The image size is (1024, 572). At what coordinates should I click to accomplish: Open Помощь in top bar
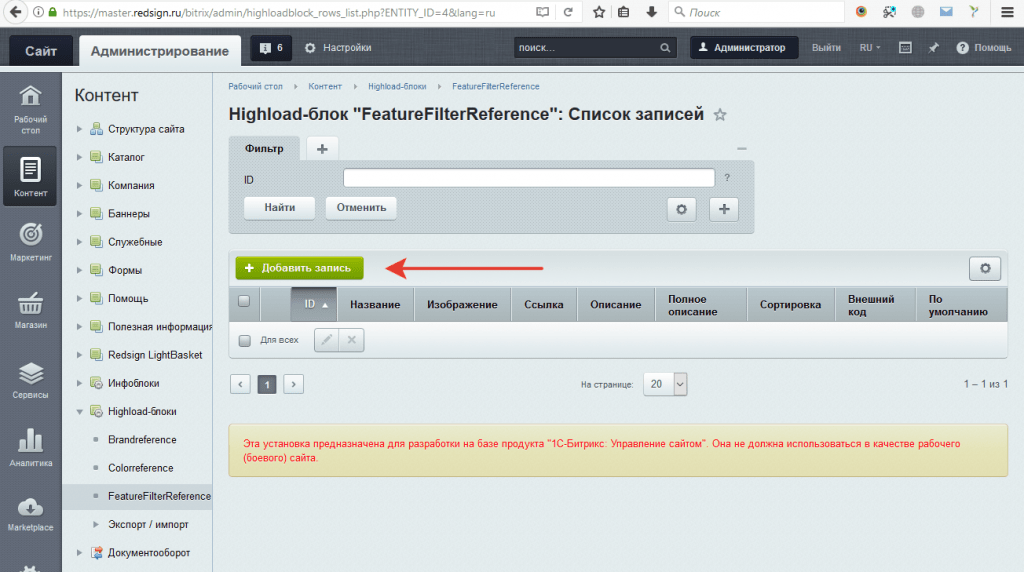984,48
